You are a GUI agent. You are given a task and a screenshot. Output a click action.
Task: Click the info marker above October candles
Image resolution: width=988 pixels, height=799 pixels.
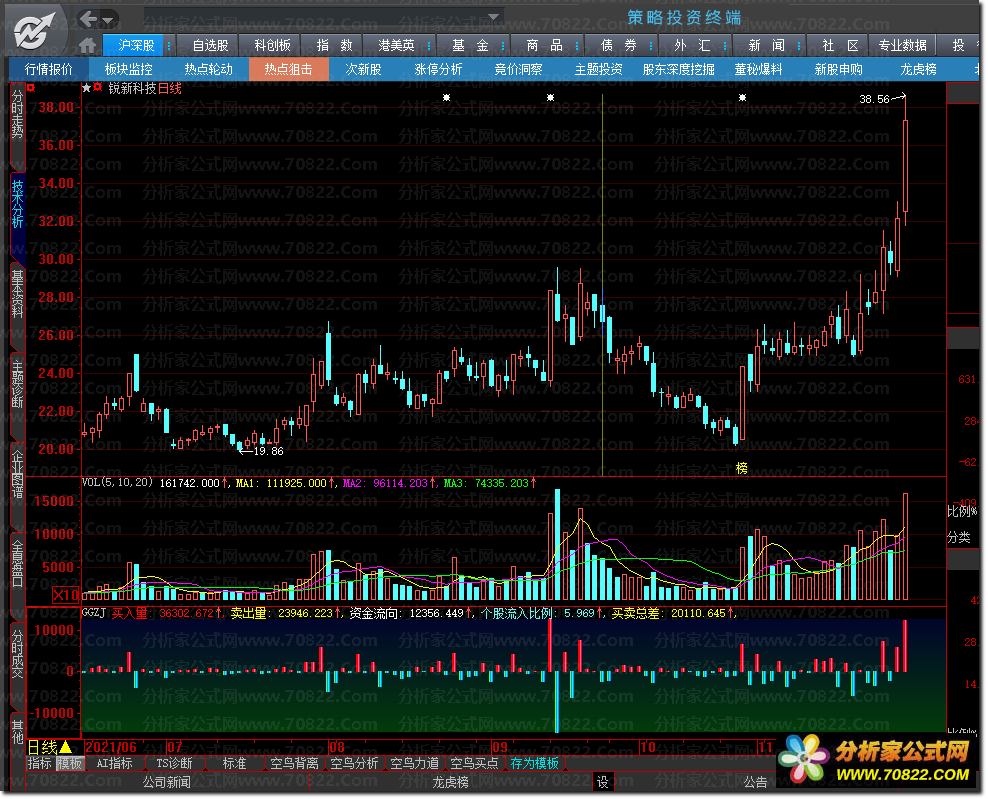[742, 97]
